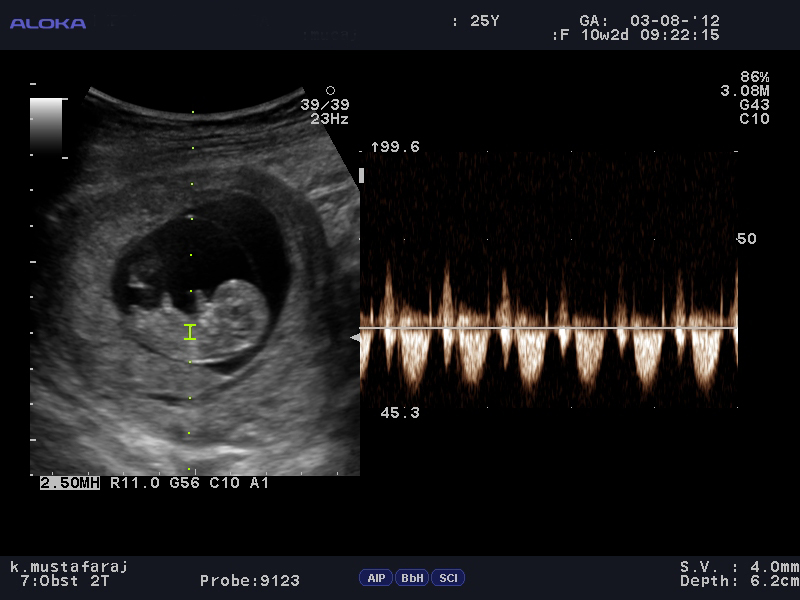This screenshot has width=800, height=600.
Task: Toggle the AIP indicator badge
Action: [x=376, y=578]
